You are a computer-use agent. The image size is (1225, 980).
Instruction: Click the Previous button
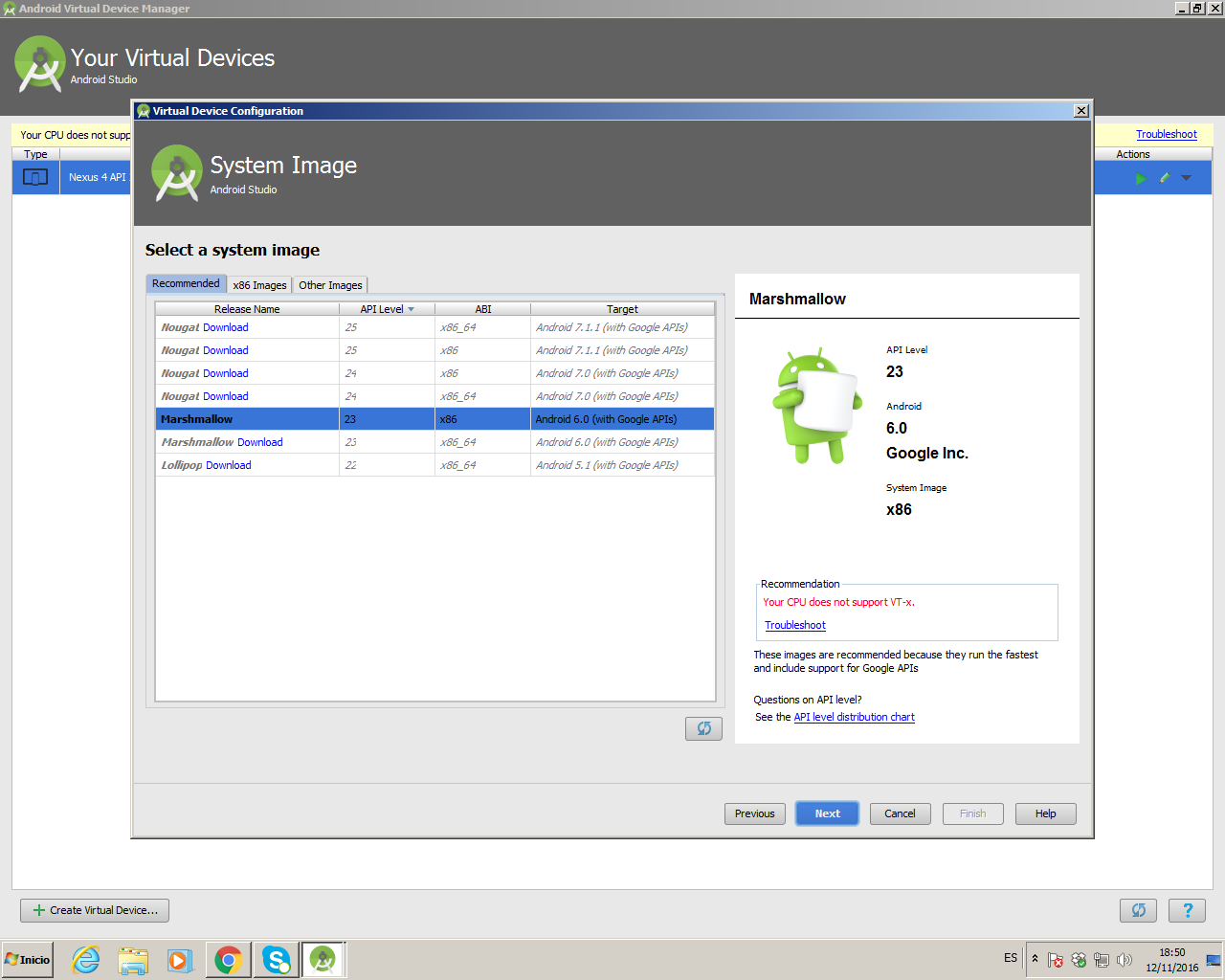point(755,813)
